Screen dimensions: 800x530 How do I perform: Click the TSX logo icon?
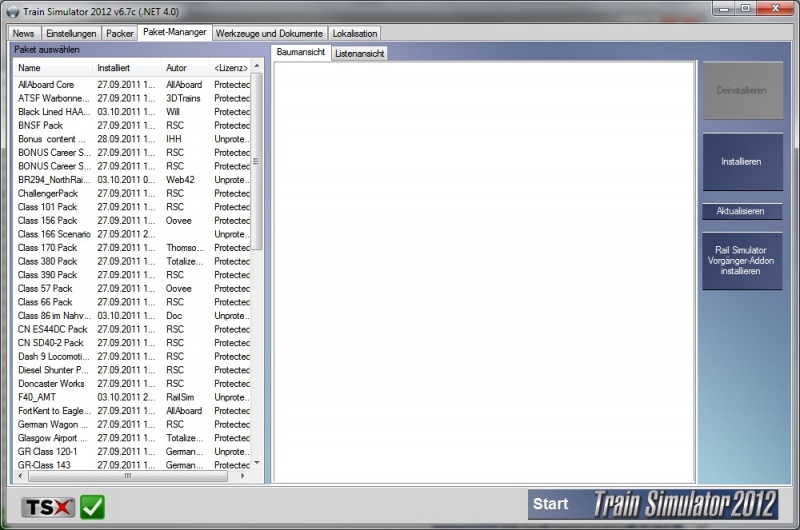pos(48,507)
